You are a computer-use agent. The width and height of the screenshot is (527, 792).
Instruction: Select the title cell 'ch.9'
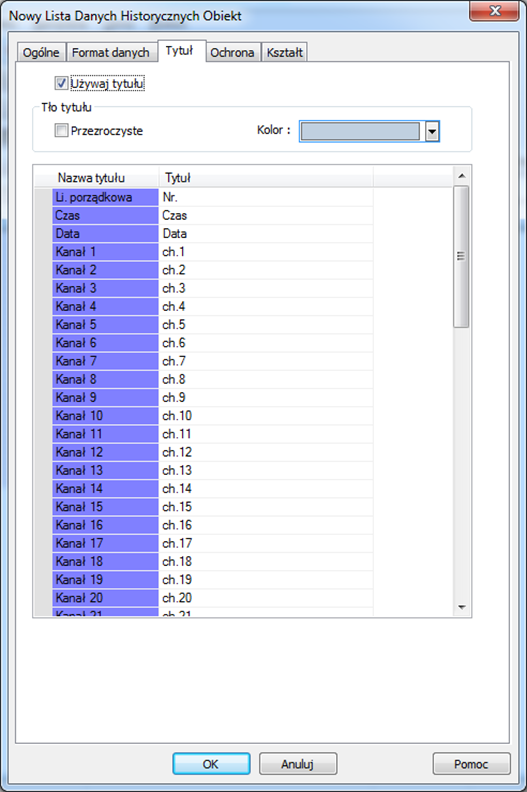266,397
